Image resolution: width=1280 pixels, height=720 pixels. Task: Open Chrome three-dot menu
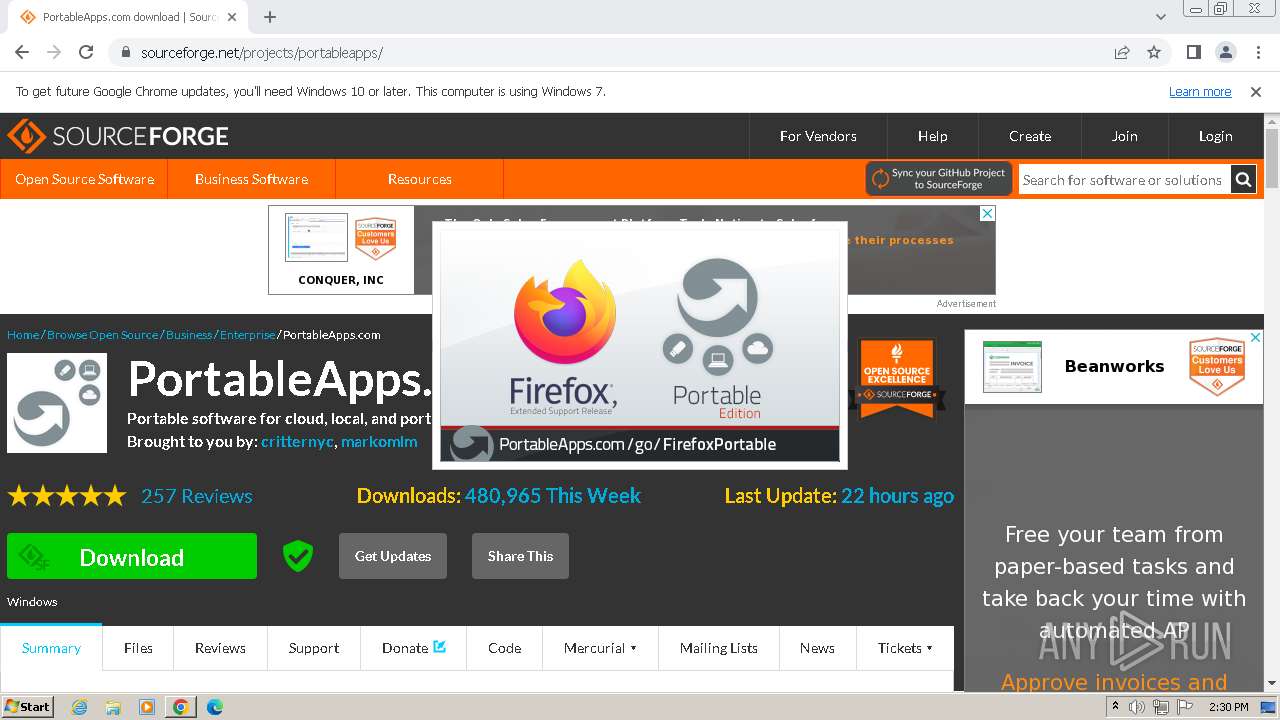(x=1257, y=52)
